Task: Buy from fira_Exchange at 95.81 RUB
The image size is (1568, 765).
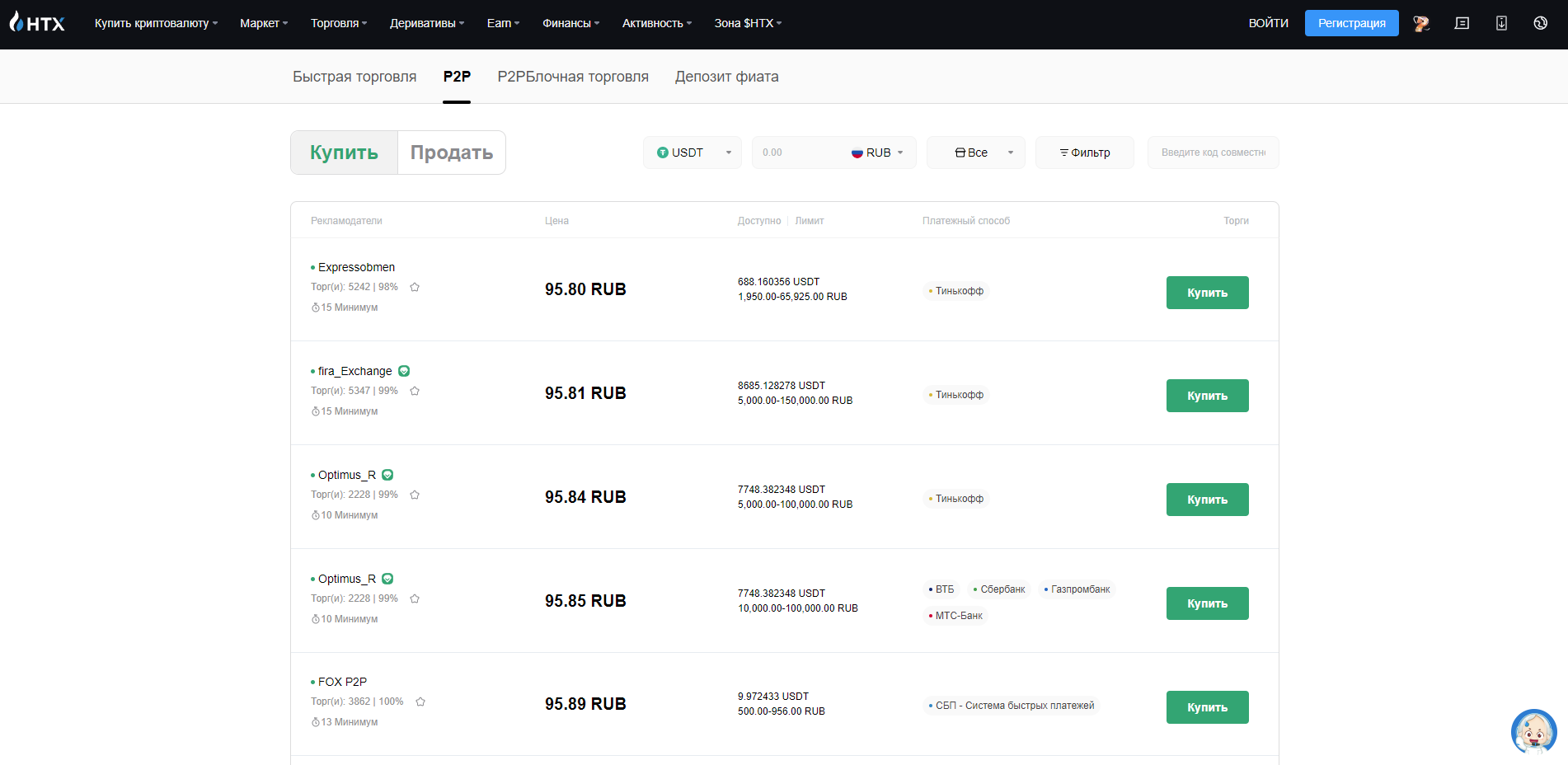Action: pos(1207,396)
